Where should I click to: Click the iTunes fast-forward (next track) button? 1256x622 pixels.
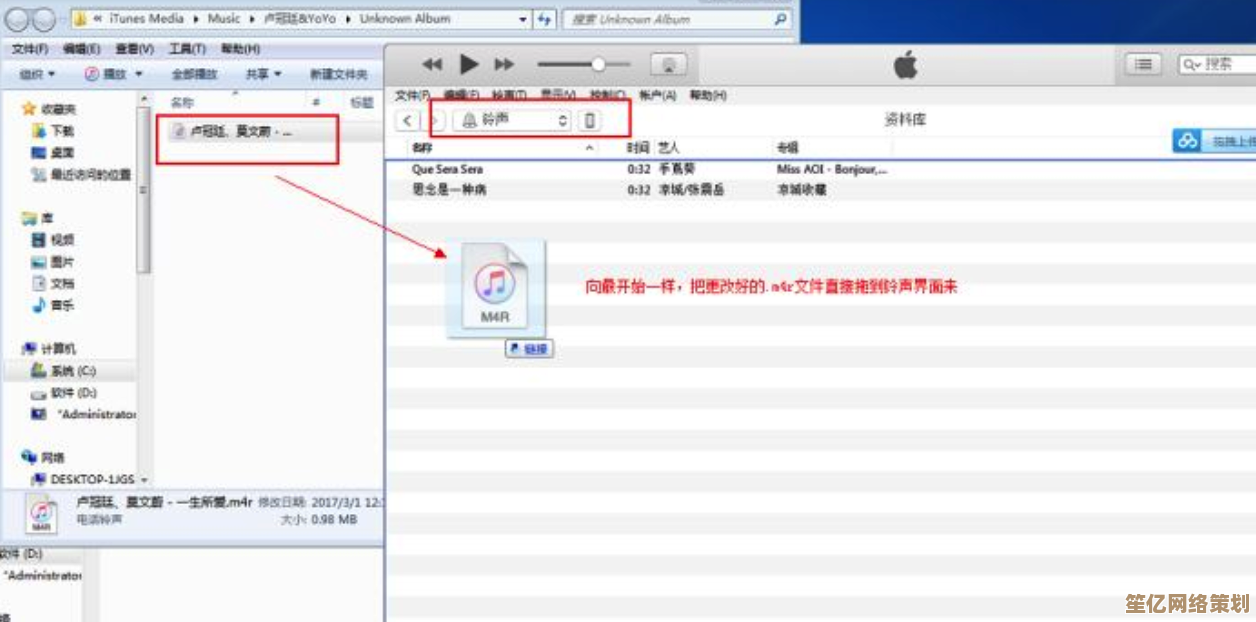(504, 65)
